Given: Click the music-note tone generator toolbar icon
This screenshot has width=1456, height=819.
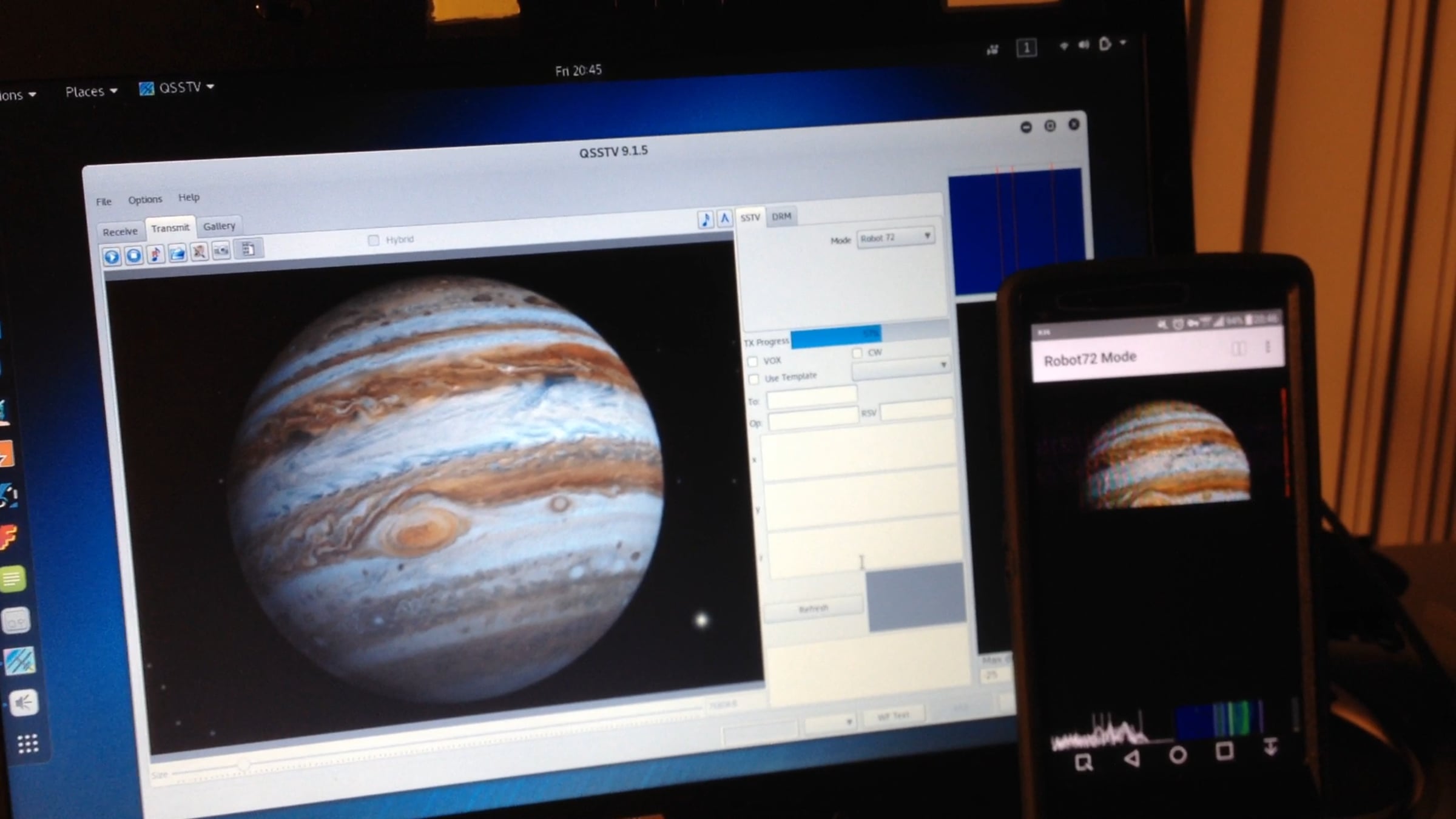Looking at the screenshot, I should tap(155, 254).
